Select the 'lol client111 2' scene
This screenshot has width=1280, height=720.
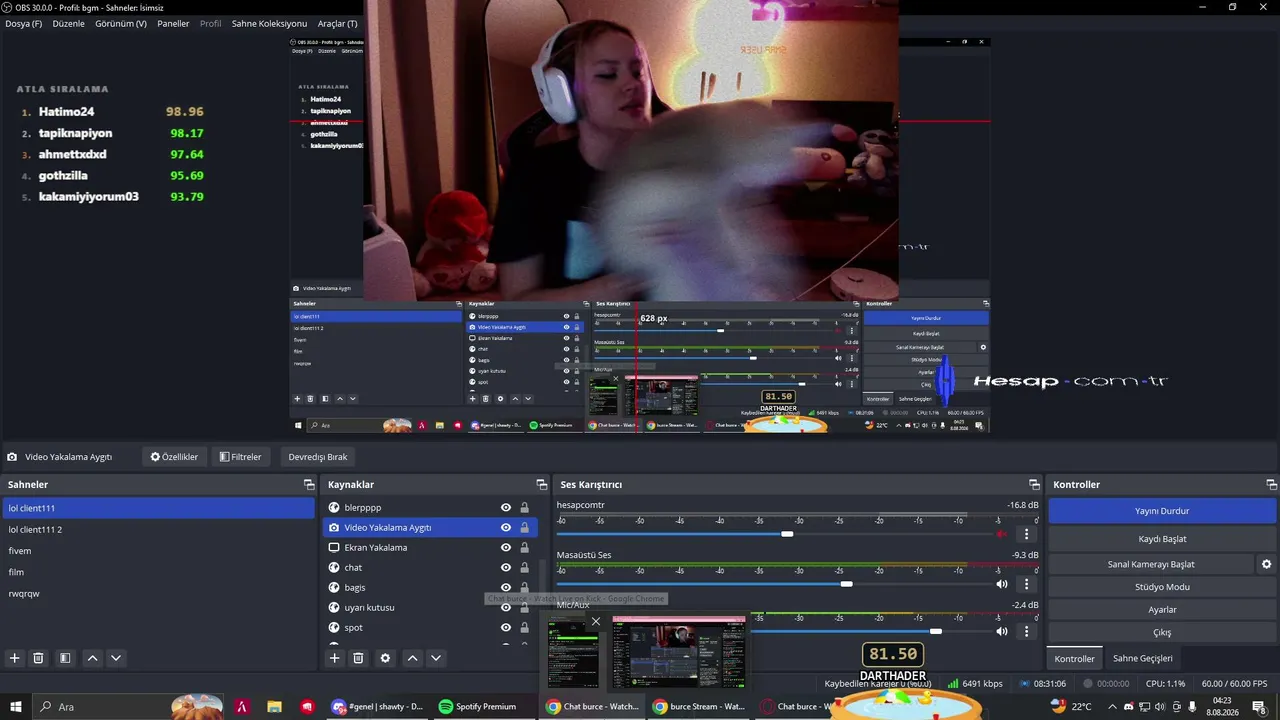(158, 530)
